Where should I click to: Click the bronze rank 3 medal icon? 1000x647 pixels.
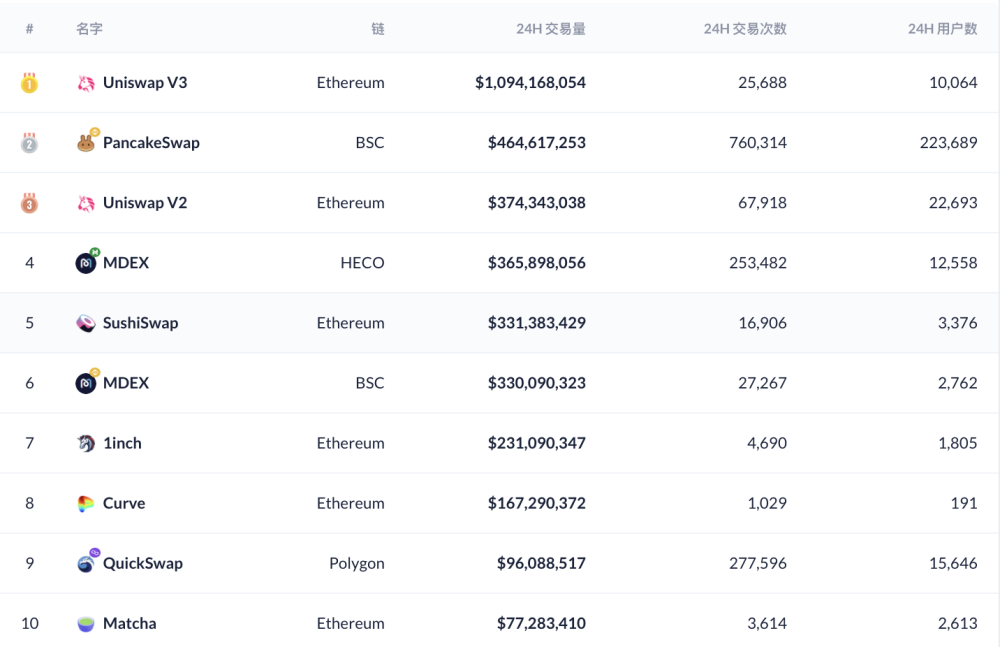(x=29, y=203)
